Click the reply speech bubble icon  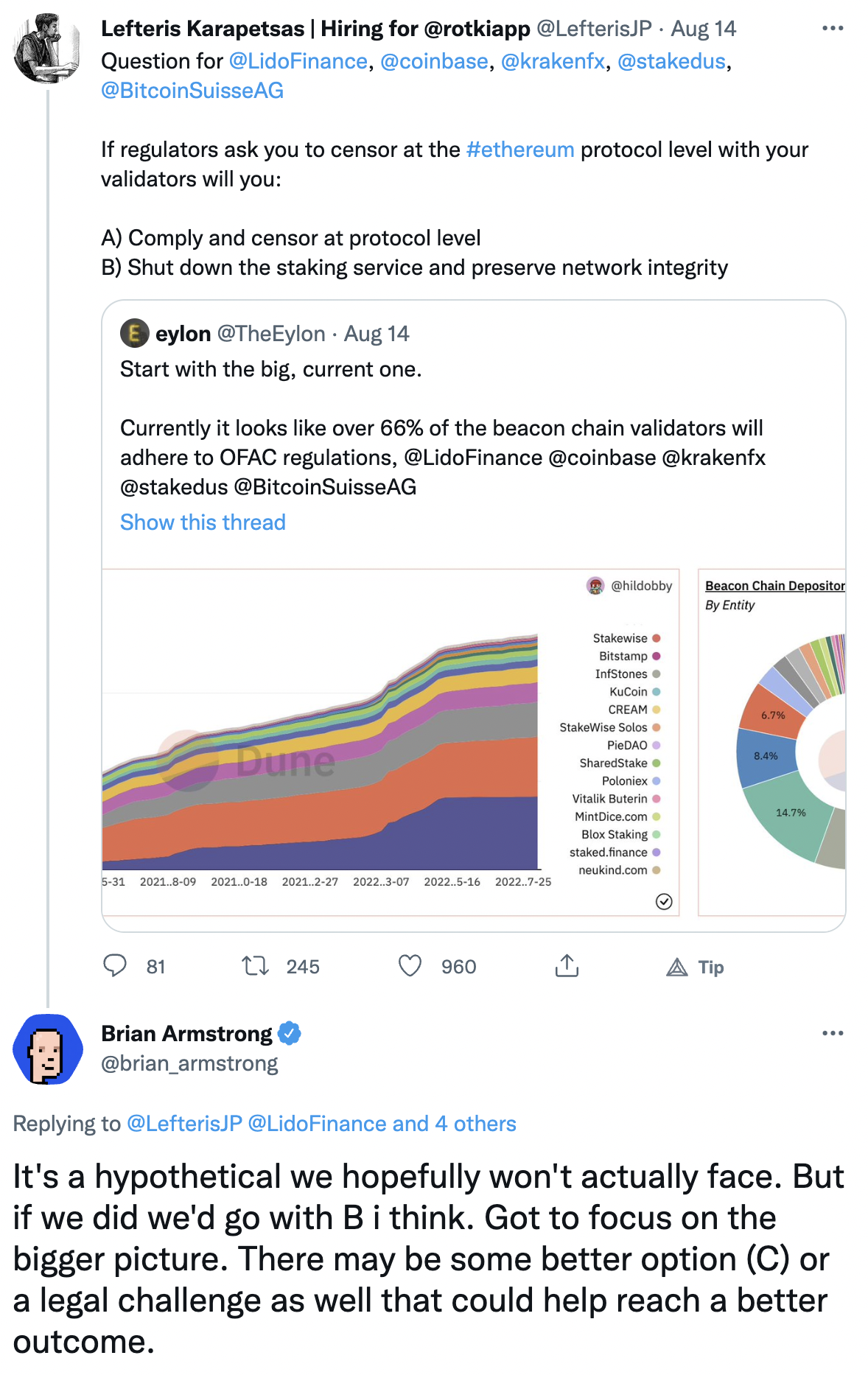click(115, 965)
